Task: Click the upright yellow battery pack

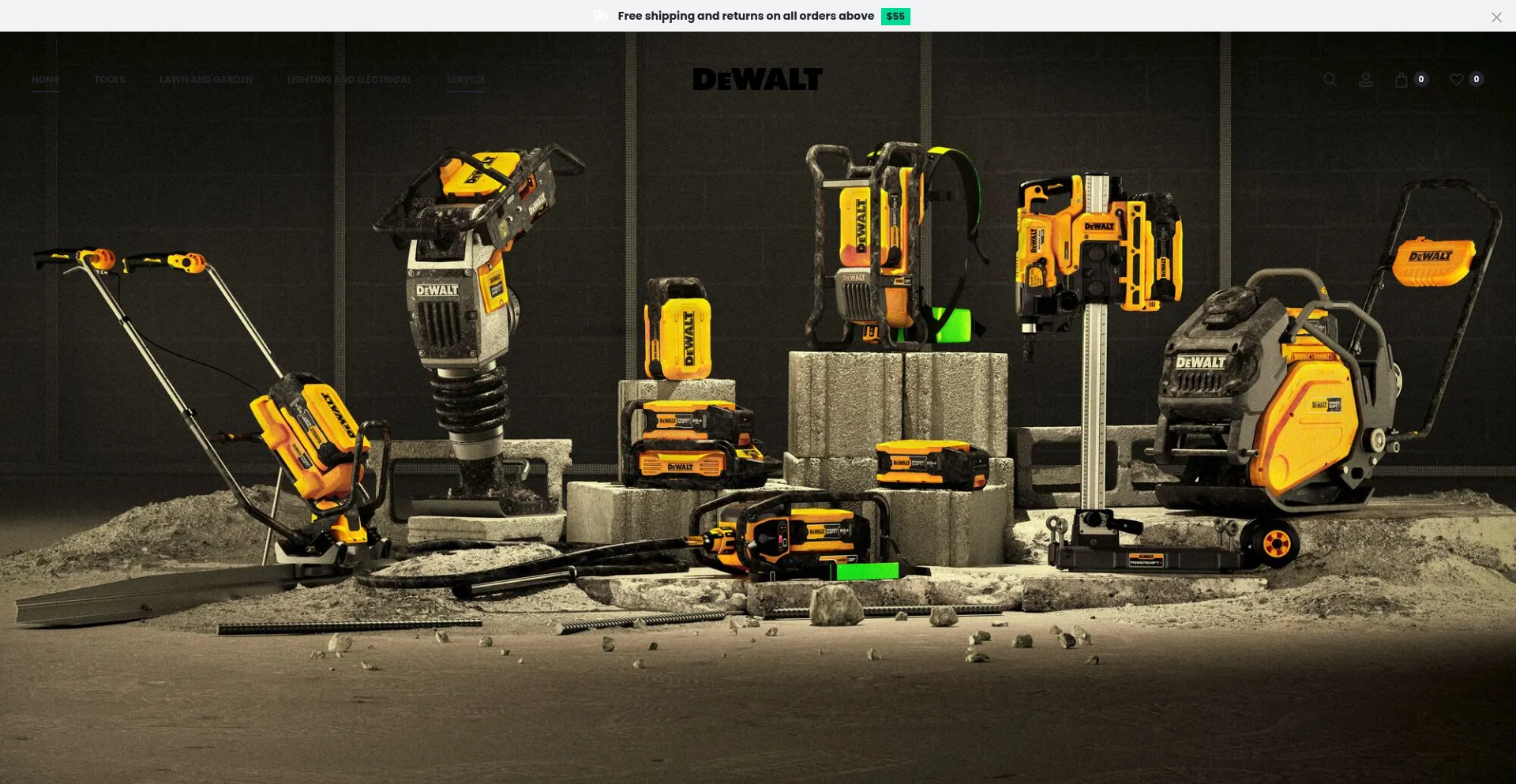Action: tap(679, 332)
